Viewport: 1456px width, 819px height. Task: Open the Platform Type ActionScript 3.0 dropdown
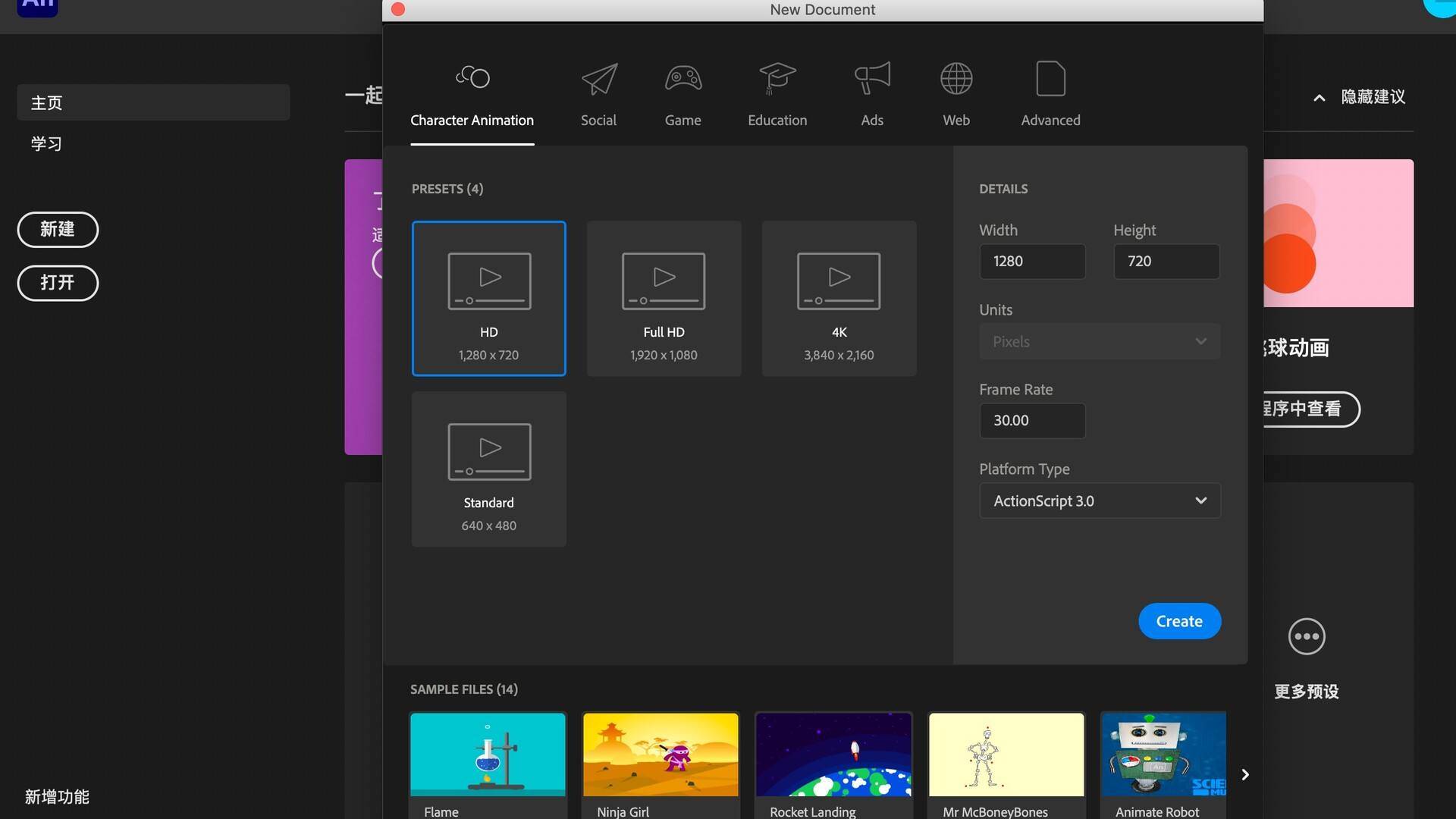[1099, 500]
